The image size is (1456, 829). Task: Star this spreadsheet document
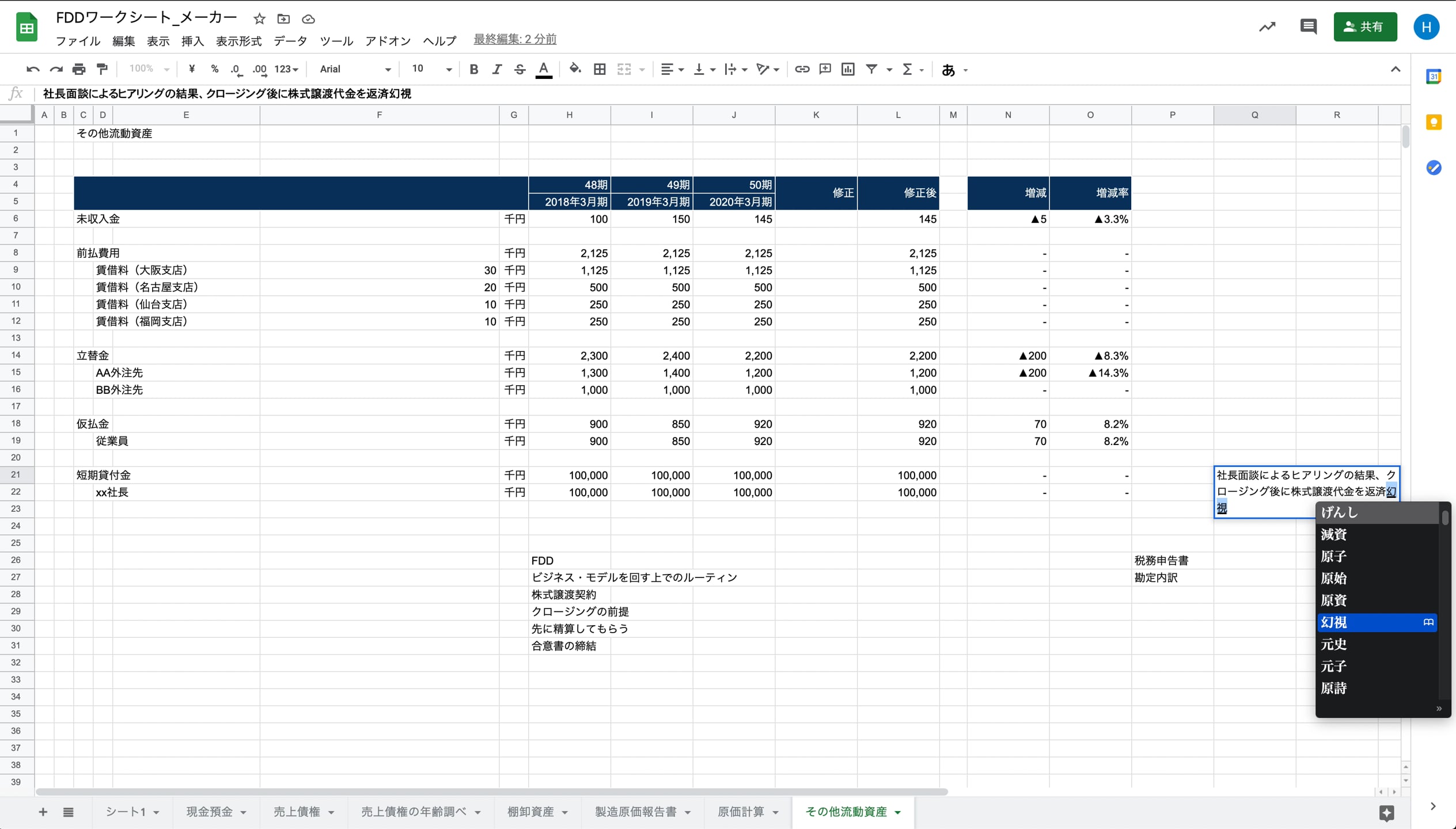[259, 19]
